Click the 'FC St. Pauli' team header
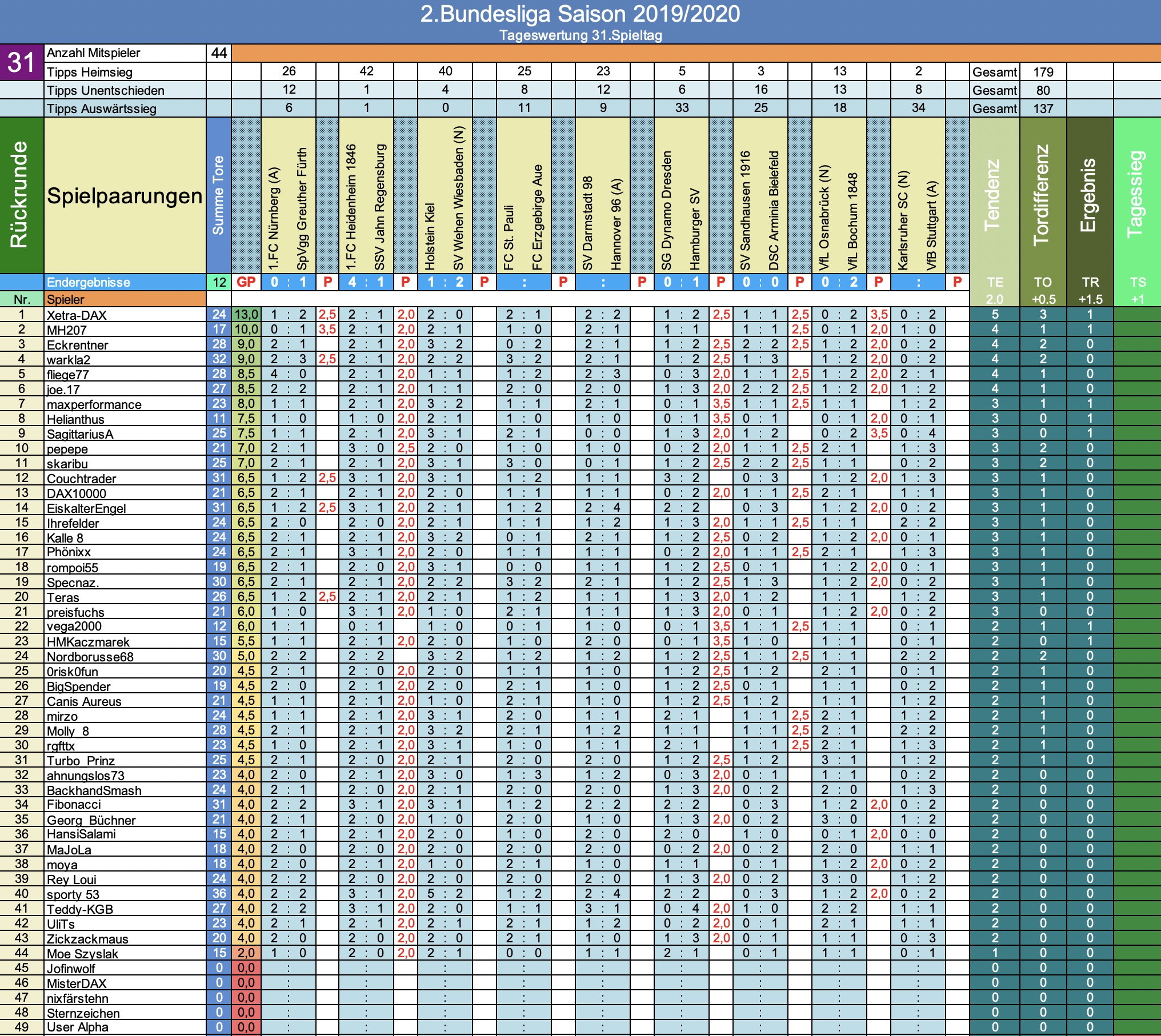 [x=509, y=238]
